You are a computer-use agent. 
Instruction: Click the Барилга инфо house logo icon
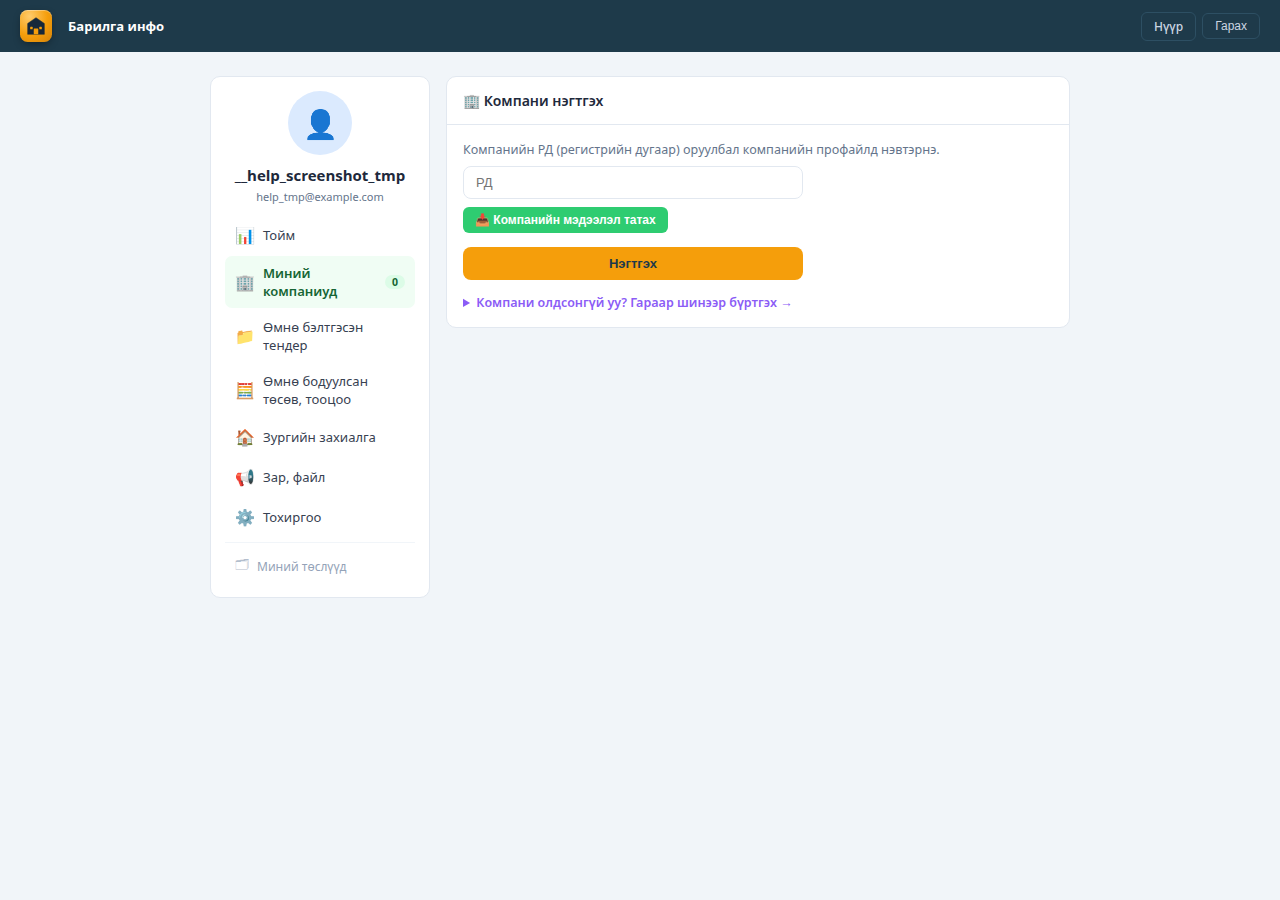(36, 26)
